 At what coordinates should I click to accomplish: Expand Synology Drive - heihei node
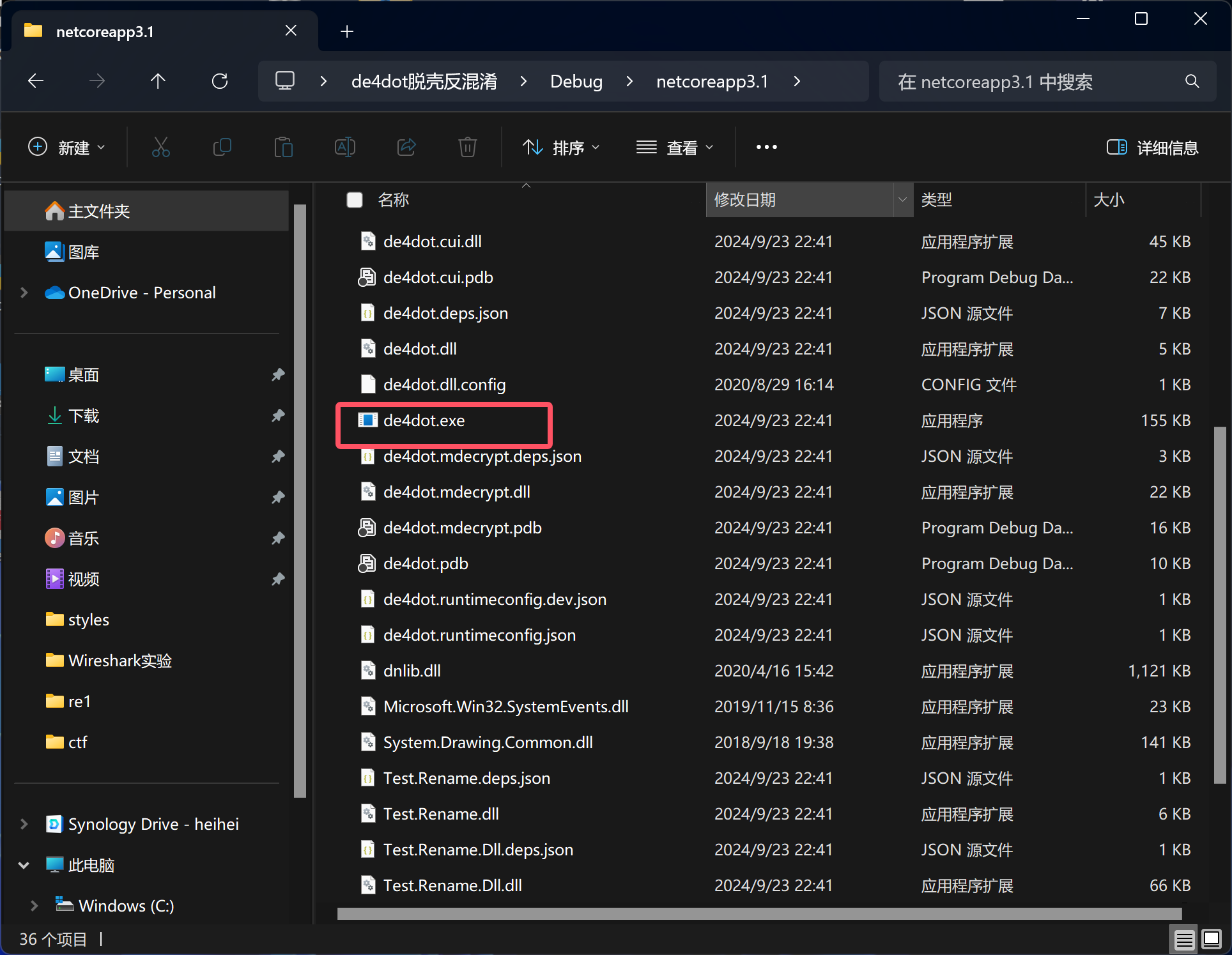coord(24,824)
